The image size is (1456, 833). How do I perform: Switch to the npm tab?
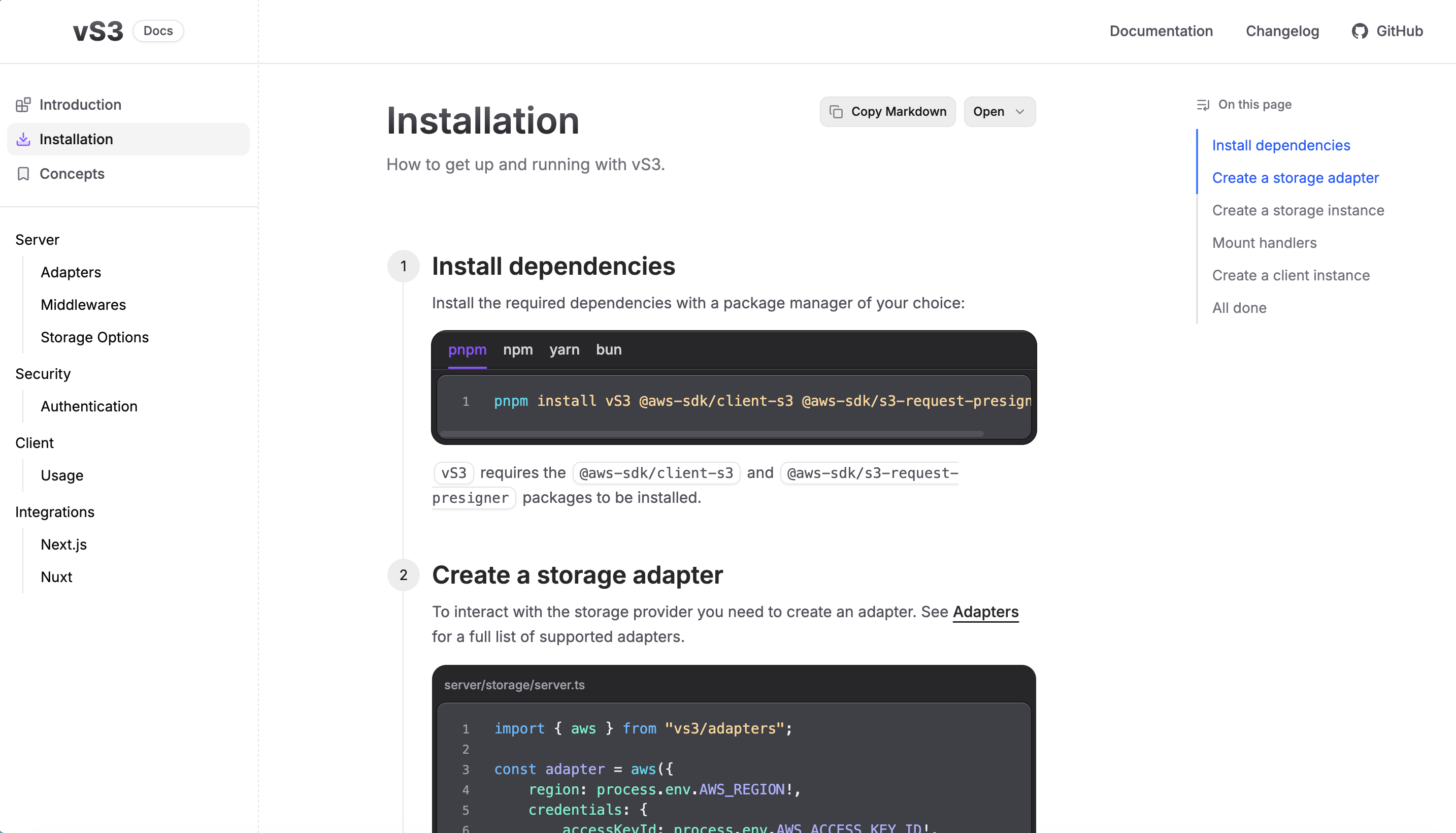click(517, 349)
